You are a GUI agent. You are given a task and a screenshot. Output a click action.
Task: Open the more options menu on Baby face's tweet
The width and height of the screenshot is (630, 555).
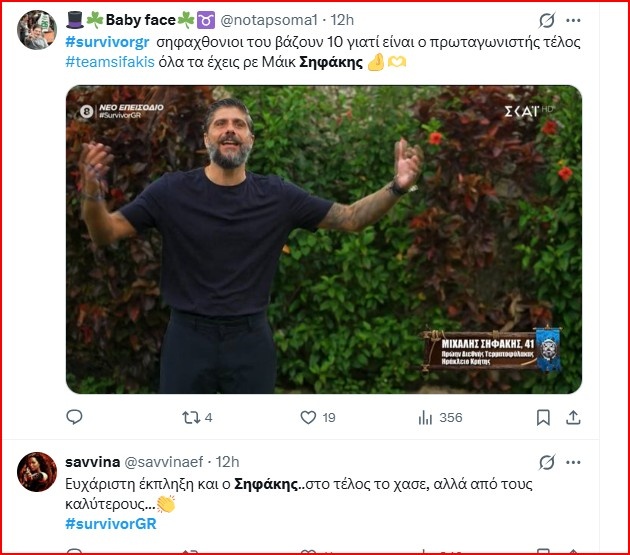[573, 20]
